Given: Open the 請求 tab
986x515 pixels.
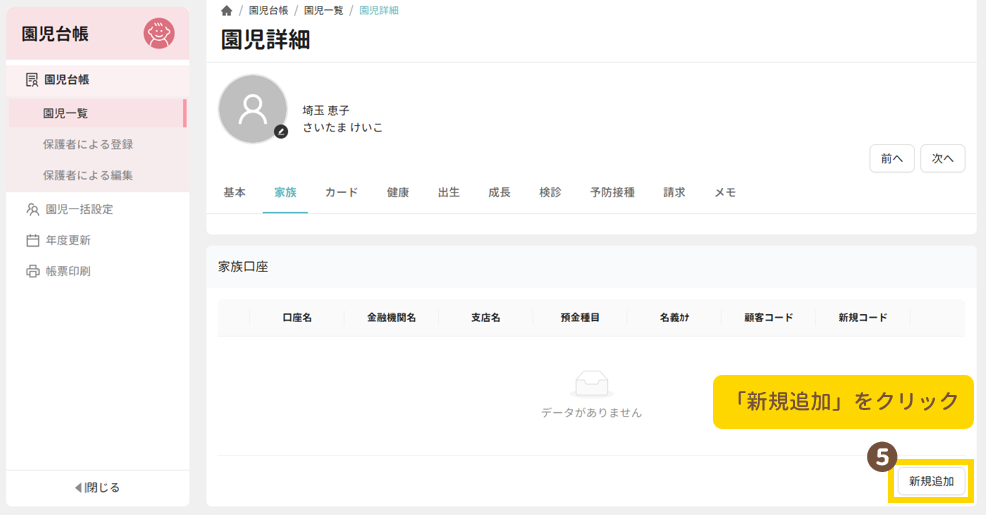Looking at the screenshot, I should 674,192.
